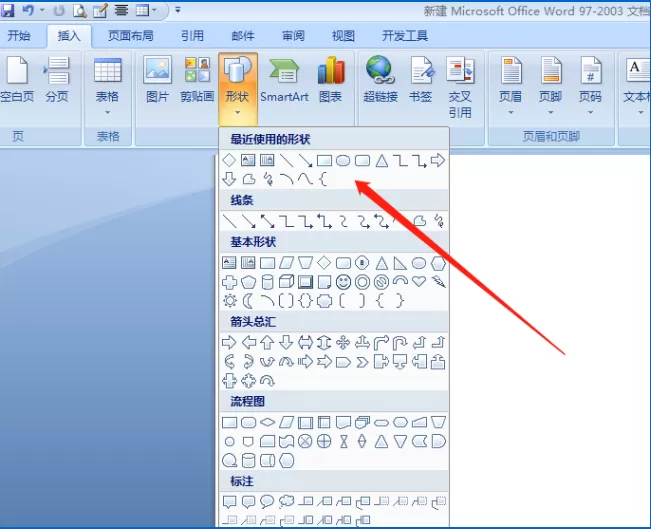This screenshot has height=529, width=651.
Task: Click the Save icon in quick access toolbar
Action: tap(8, 10)
